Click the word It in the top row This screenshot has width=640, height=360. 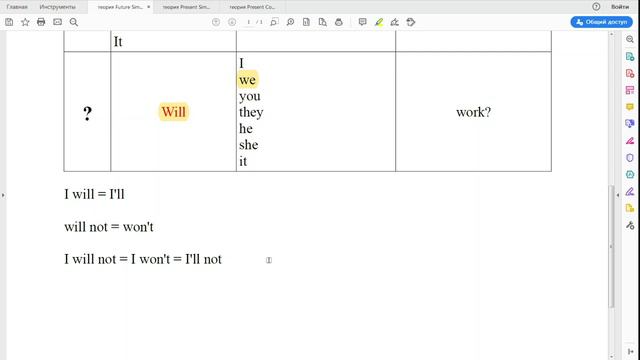click(x=118, y=42)
